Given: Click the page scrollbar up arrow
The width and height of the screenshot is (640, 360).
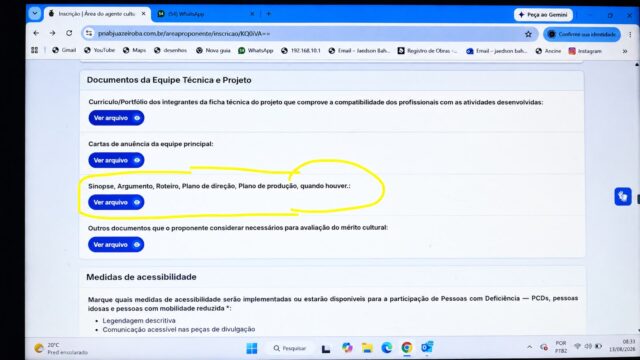Looking at the screenshot, I should point(636,64).
